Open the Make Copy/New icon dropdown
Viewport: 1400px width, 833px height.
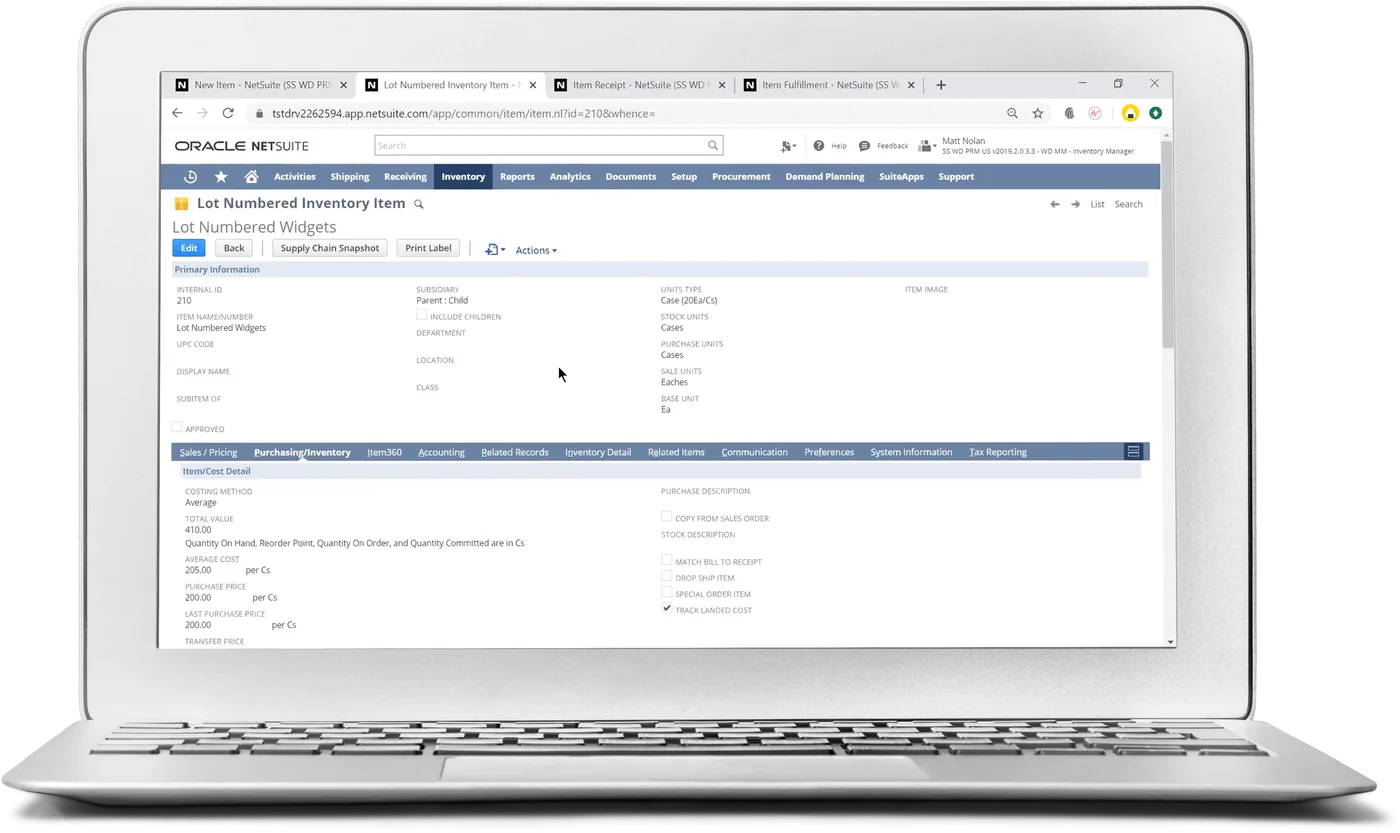pyautogui.click(x=495, y=250)
